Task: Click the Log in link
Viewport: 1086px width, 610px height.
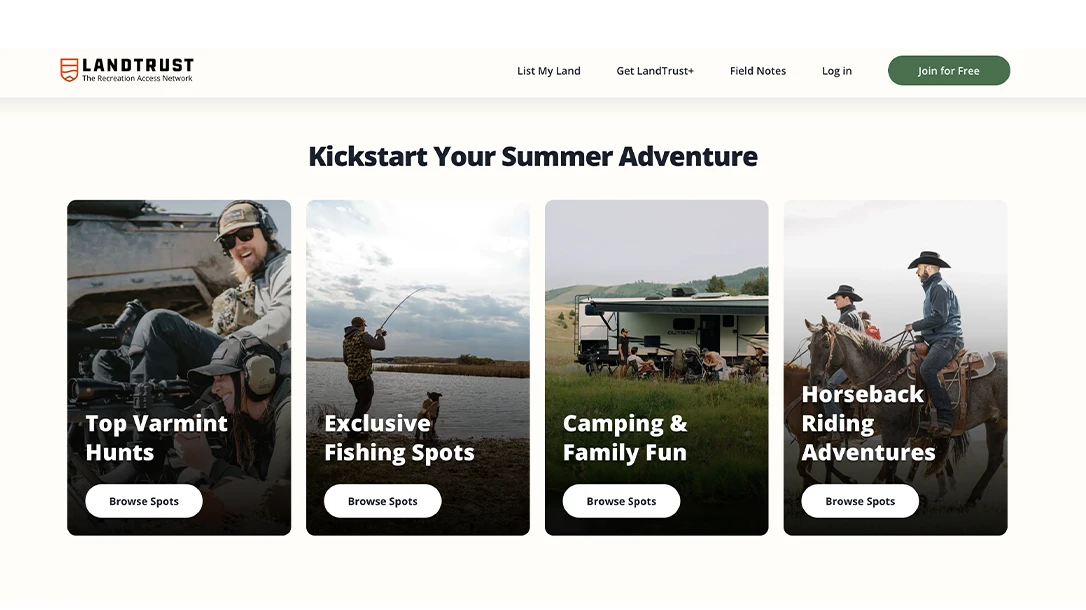Action: pos(837,71)
